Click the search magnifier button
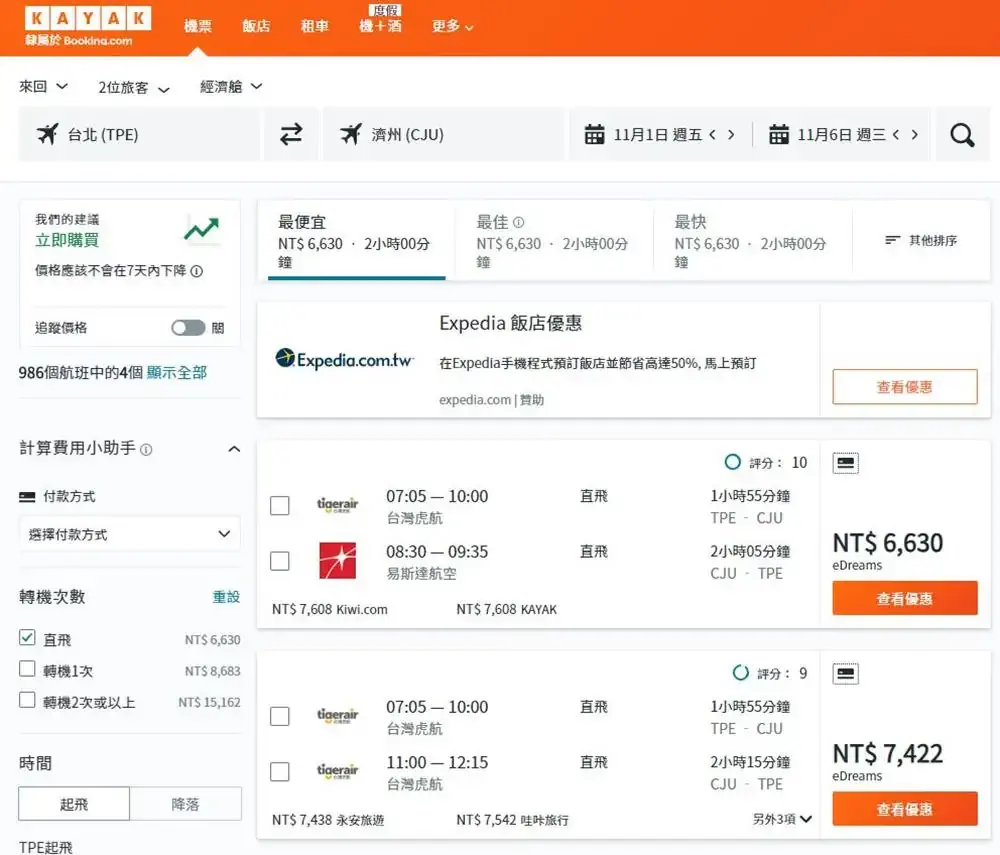The width and height of the screenshot is (1000, 855). [x=962, y=135]
